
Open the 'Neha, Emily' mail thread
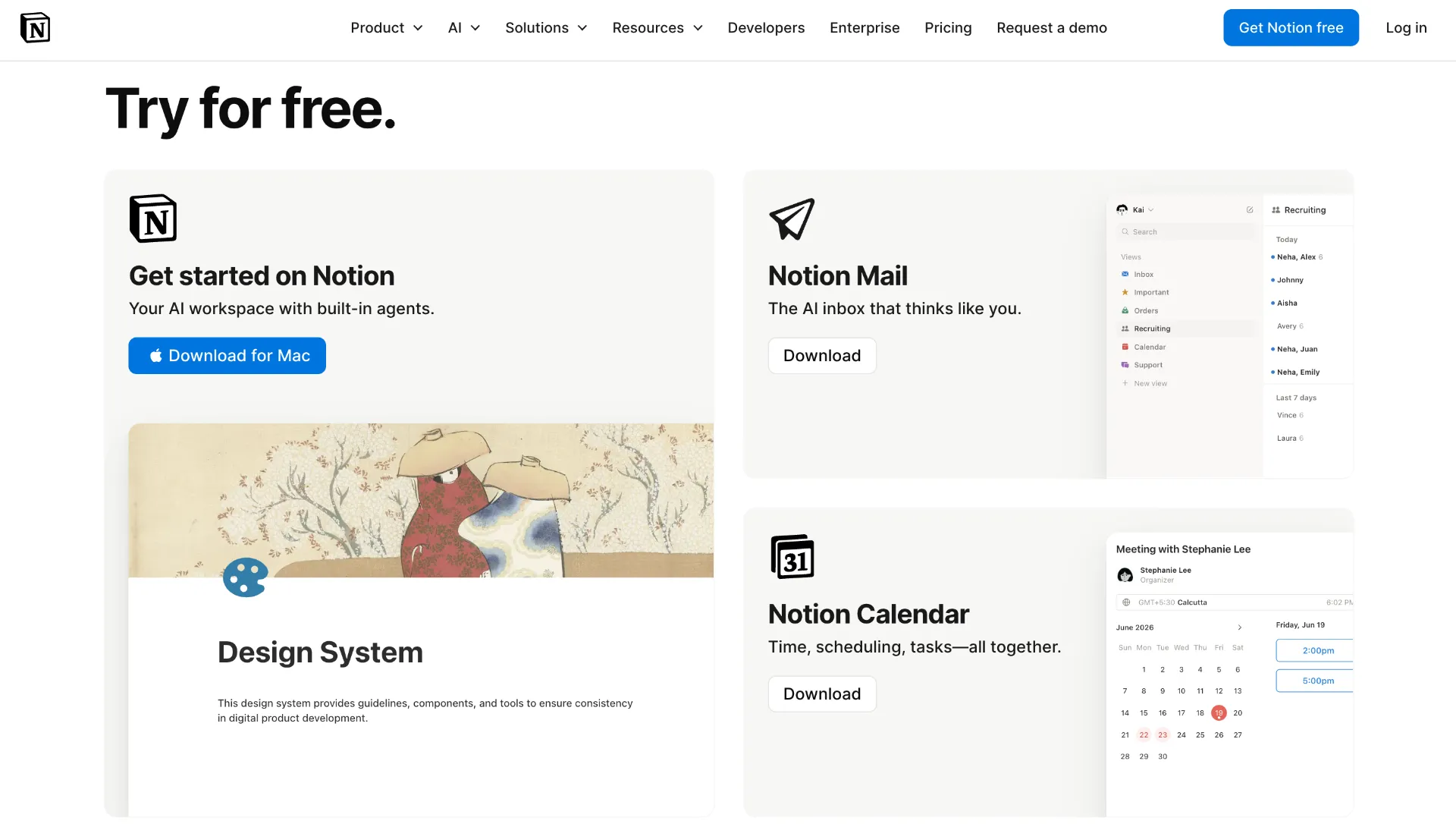(x=1296, y=373)
